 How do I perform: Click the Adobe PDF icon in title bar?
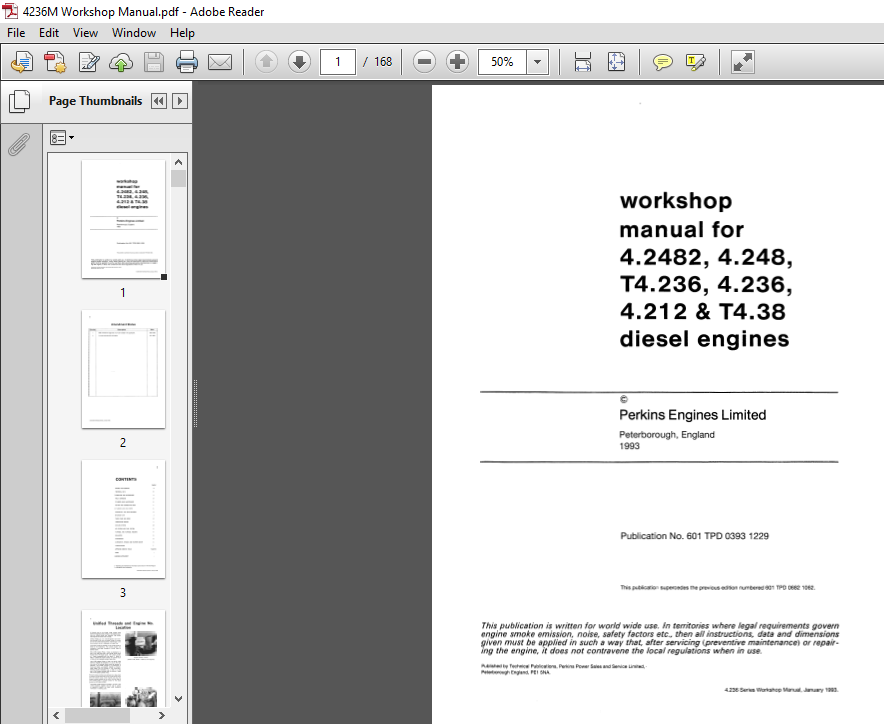[x=10, y=11]
